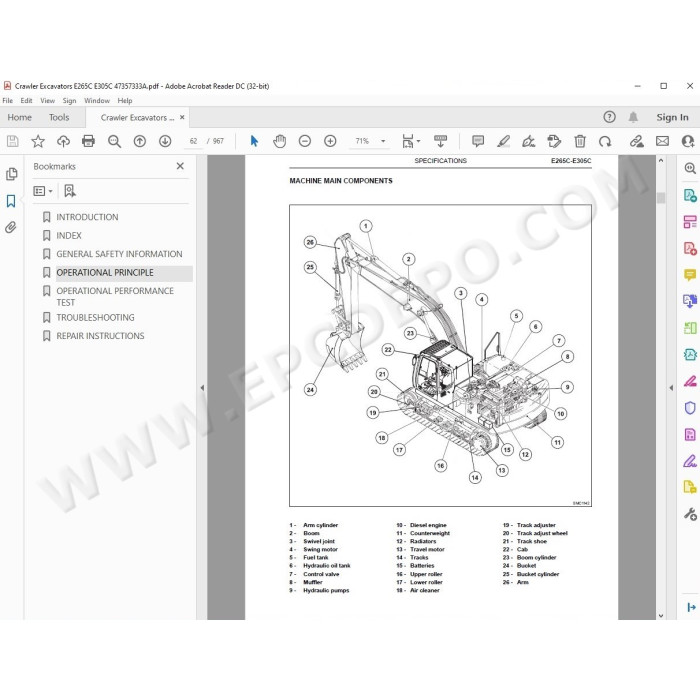Click the vertical scrollbar thumb
Screen dimensions: 700x700
pos(661,197)
